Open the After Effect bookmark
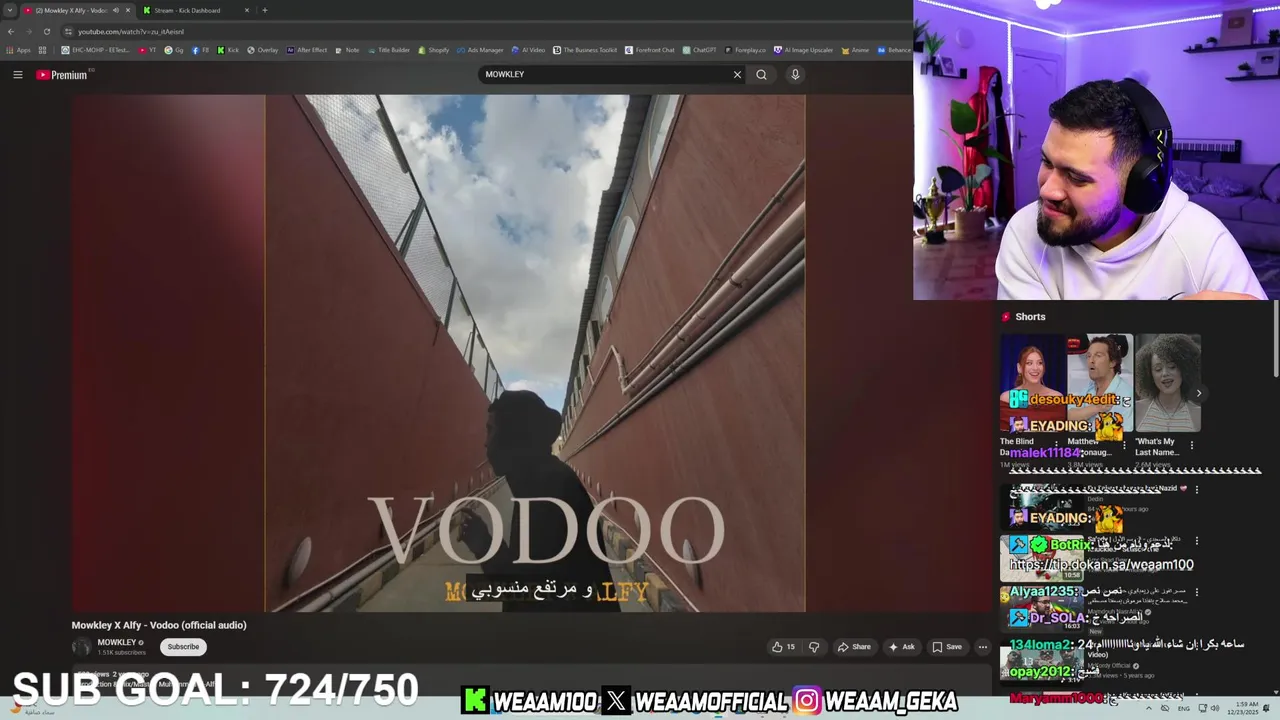The image size is (1280, 720). [x=307, y=50]
